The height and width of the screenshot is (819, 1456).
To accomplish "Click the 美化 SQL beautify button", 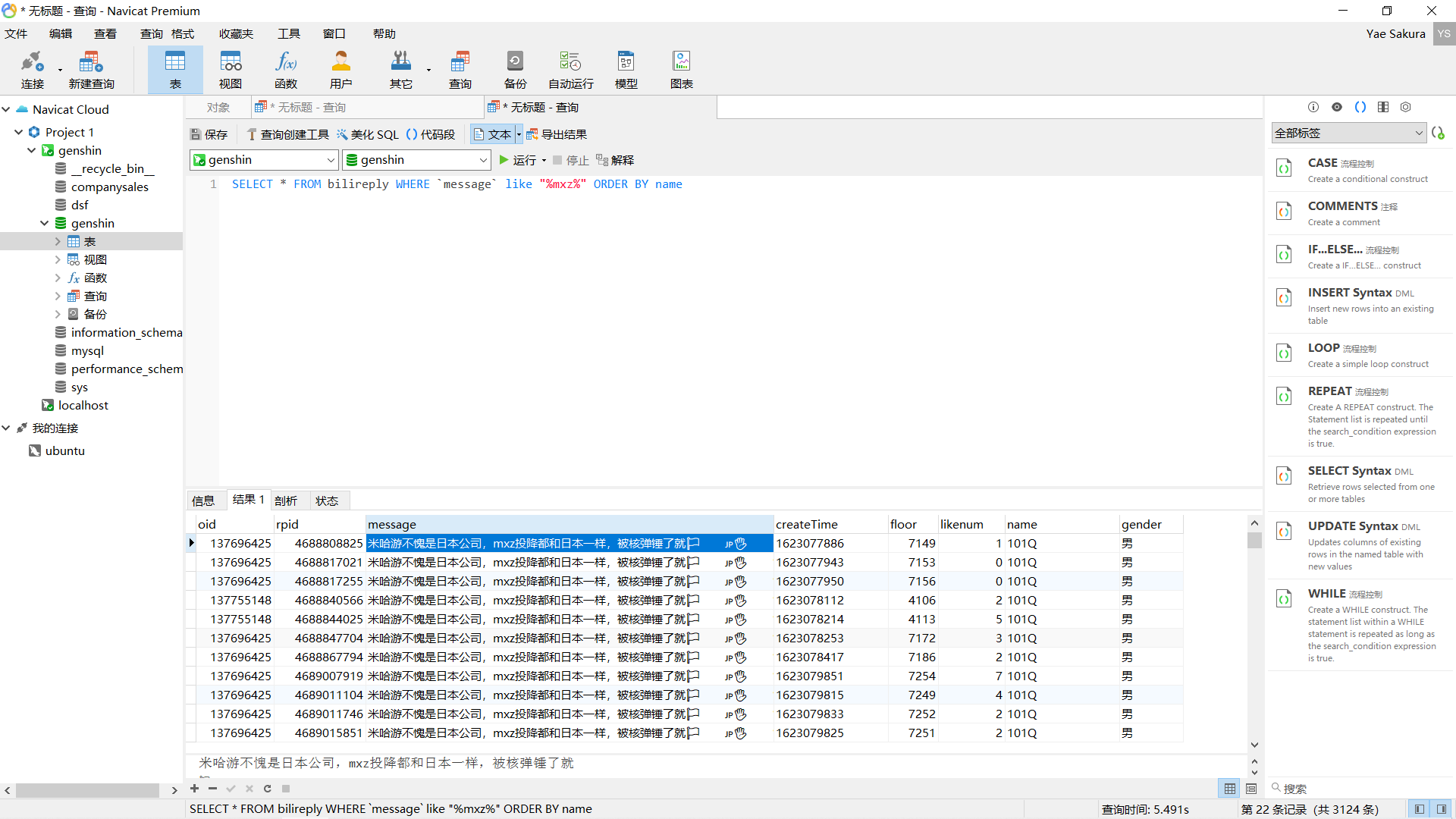I will pos(368,134).
